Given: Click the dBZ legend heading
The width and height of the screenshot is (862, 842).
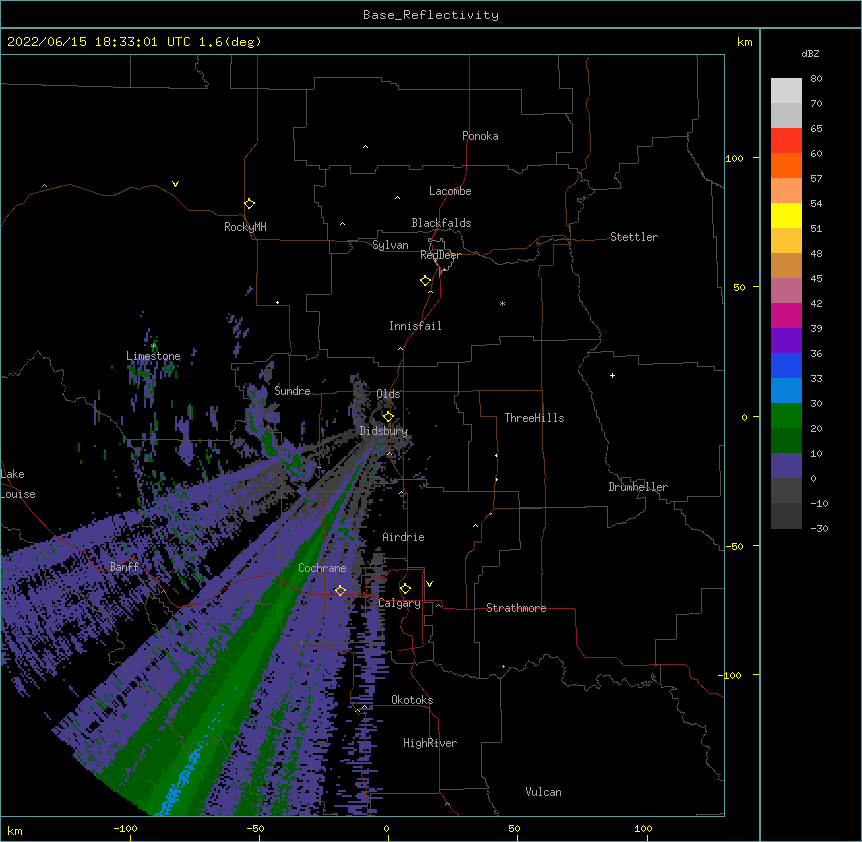Looking at the screenshot, I should click(x=810, y=53).
